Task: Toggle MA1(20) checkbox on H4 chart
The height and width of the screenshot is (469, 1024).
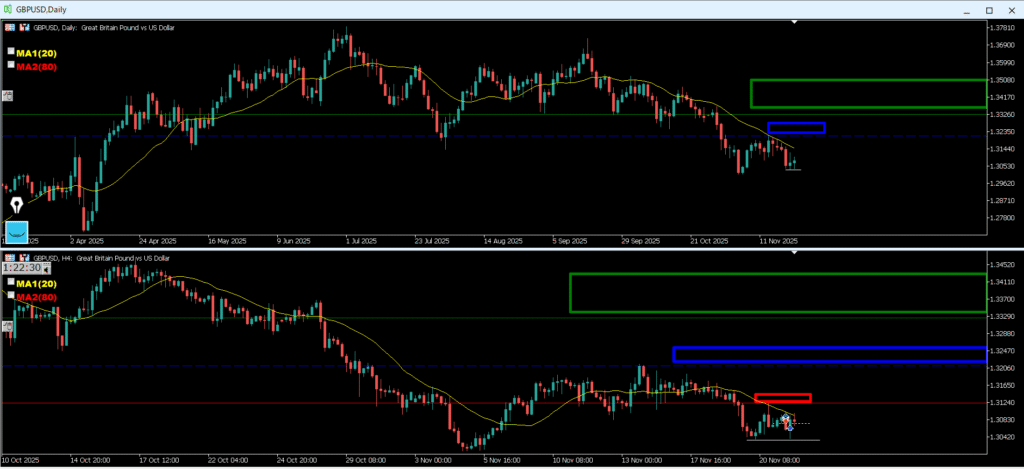Action: pyautogui.click(x=11, y=283)
